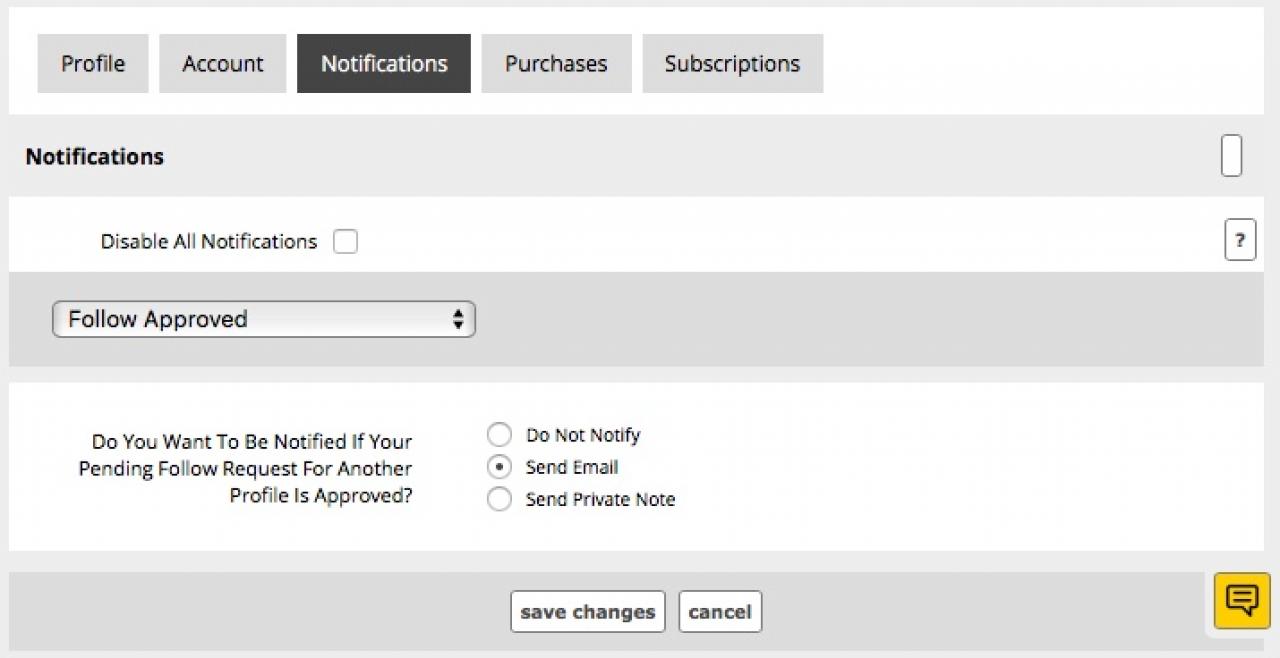Tick the Disable All Notifications checkbox
Screen dimensions: 1280x658
(345, 241)
